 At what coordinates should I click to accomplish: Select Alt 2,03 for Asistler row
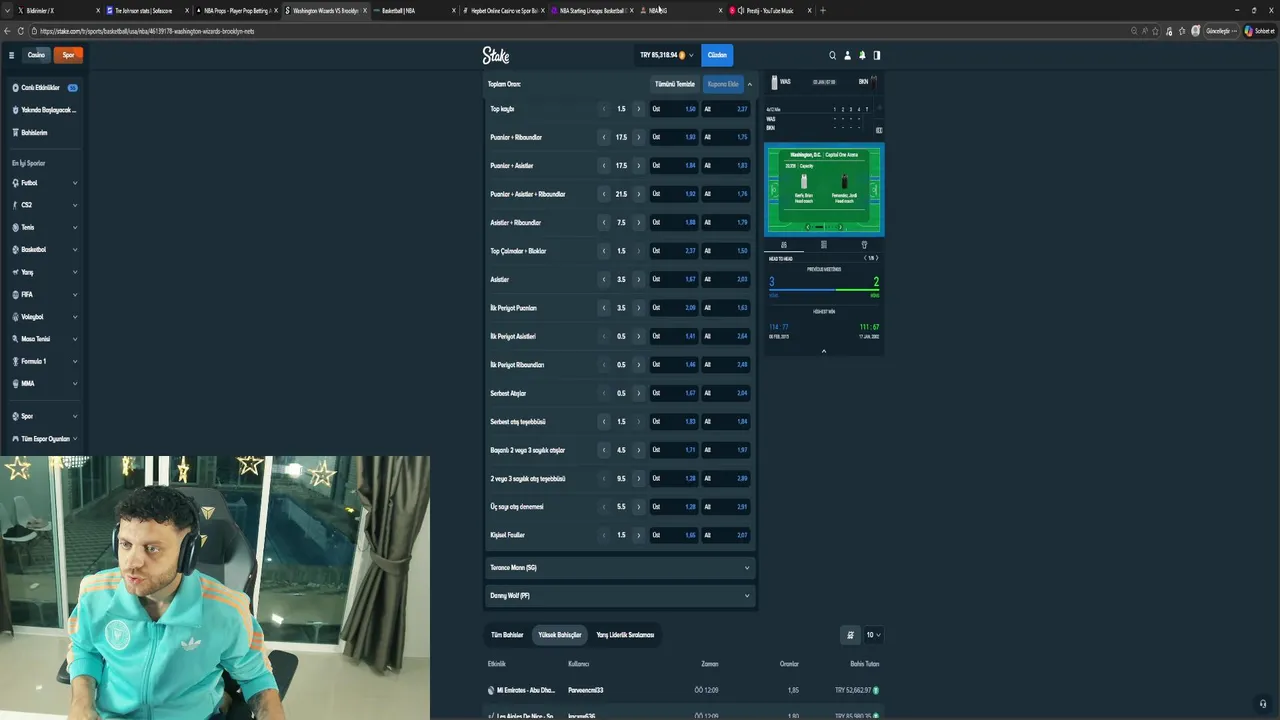tap(726, 279)
